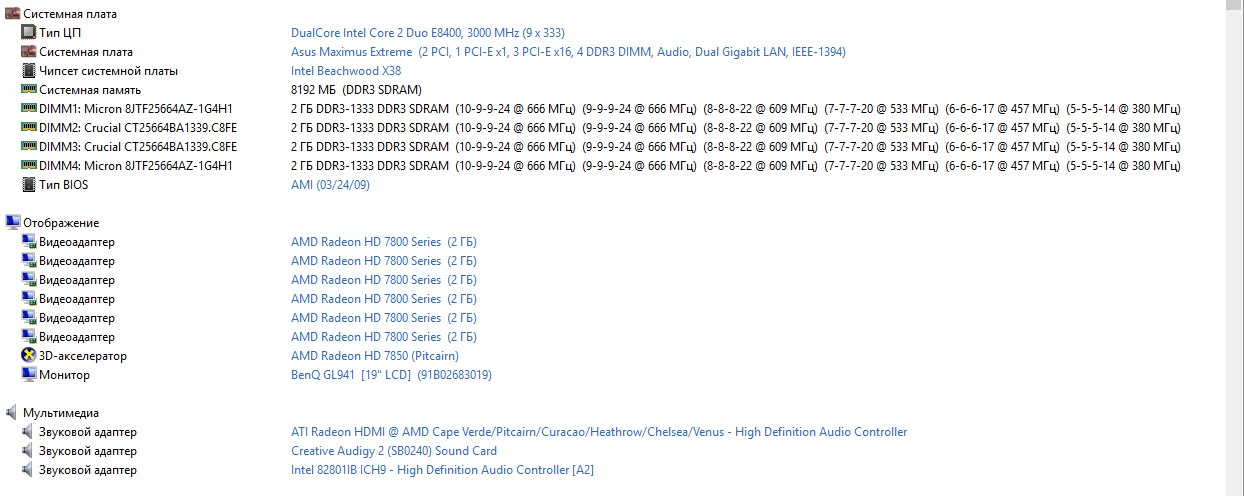Select the DIMM3: Crucial CT25664BA1339.C8FE label
The image size is (1244, 496).
point(138,147)
